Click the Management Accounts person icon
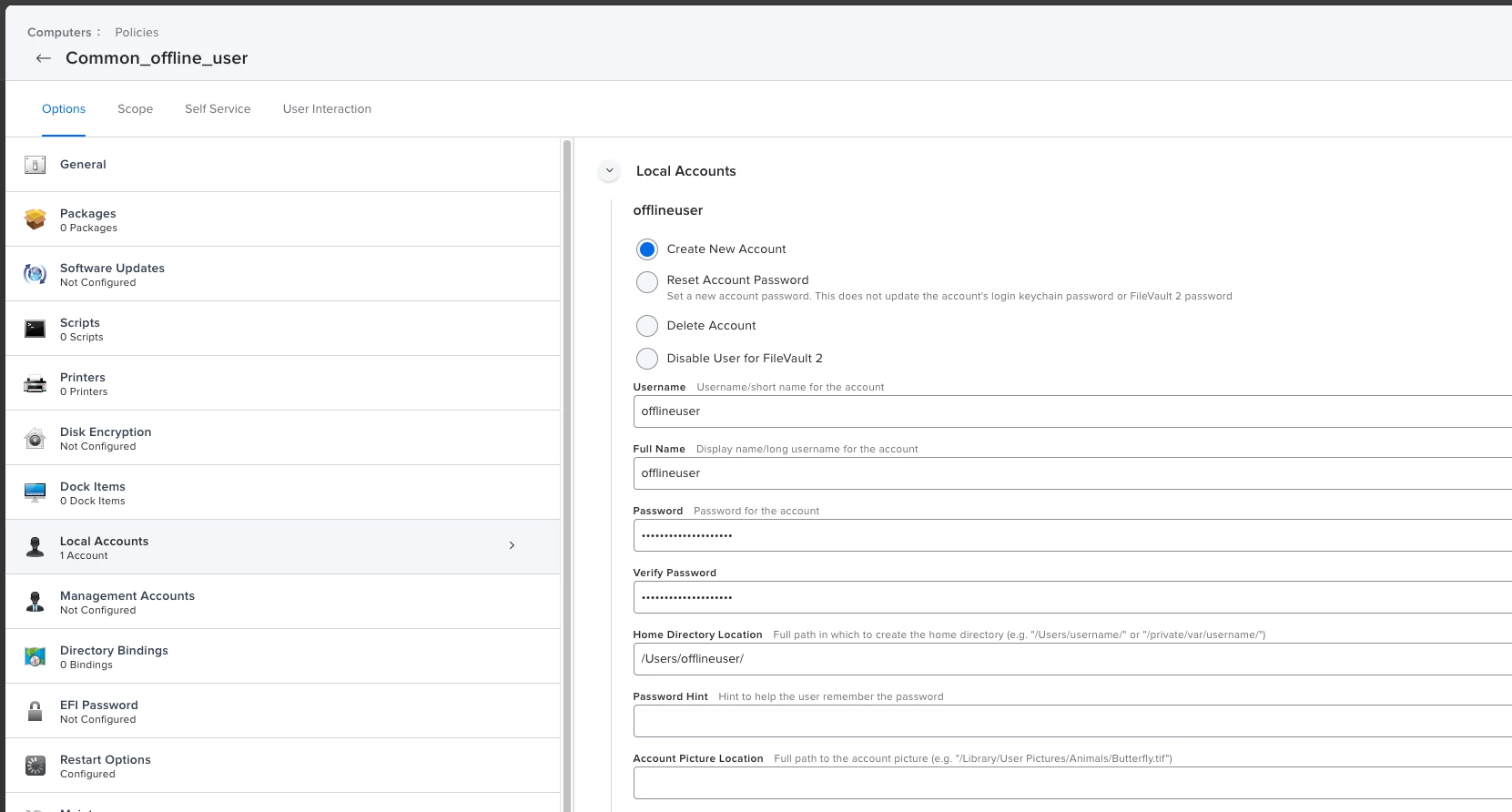Image resolution: width=1512 pixels, height=812 pixels. [x=35, y=602]
